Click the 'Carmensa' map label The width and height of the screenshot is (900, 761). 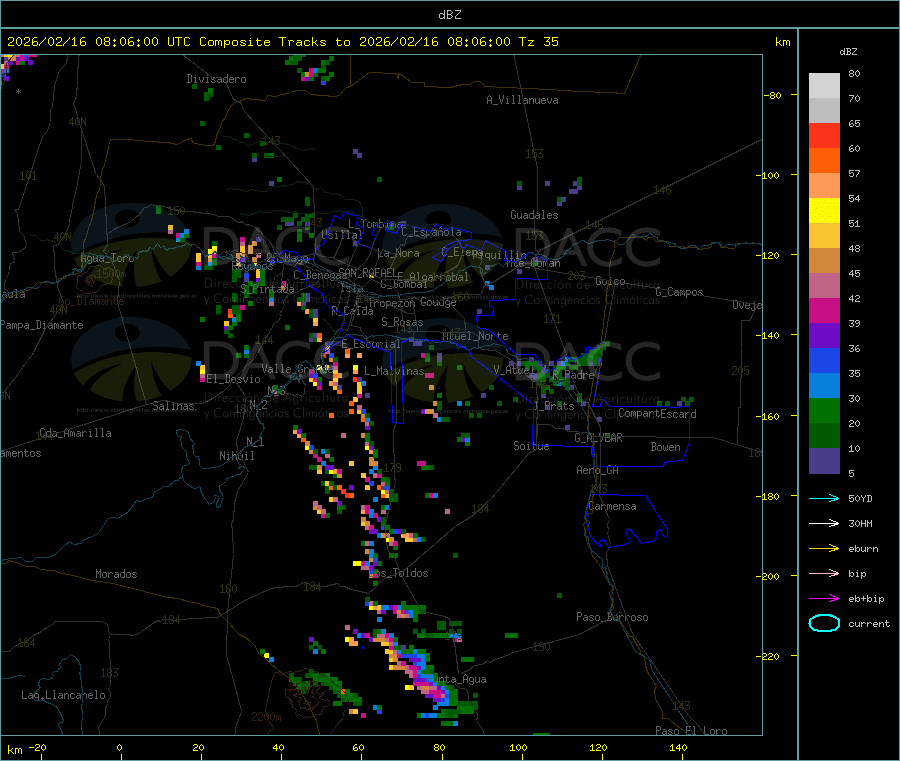[612, 506]
